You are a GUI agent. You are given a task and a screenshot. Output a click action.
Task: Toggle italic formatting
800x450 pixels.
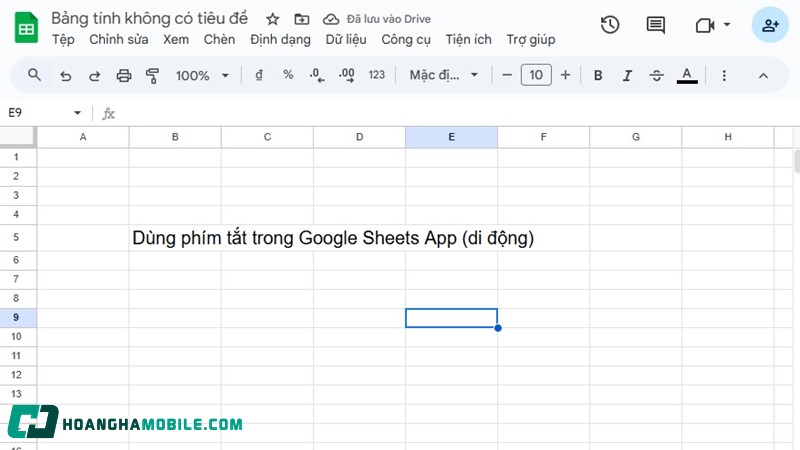tap(627, 76)
